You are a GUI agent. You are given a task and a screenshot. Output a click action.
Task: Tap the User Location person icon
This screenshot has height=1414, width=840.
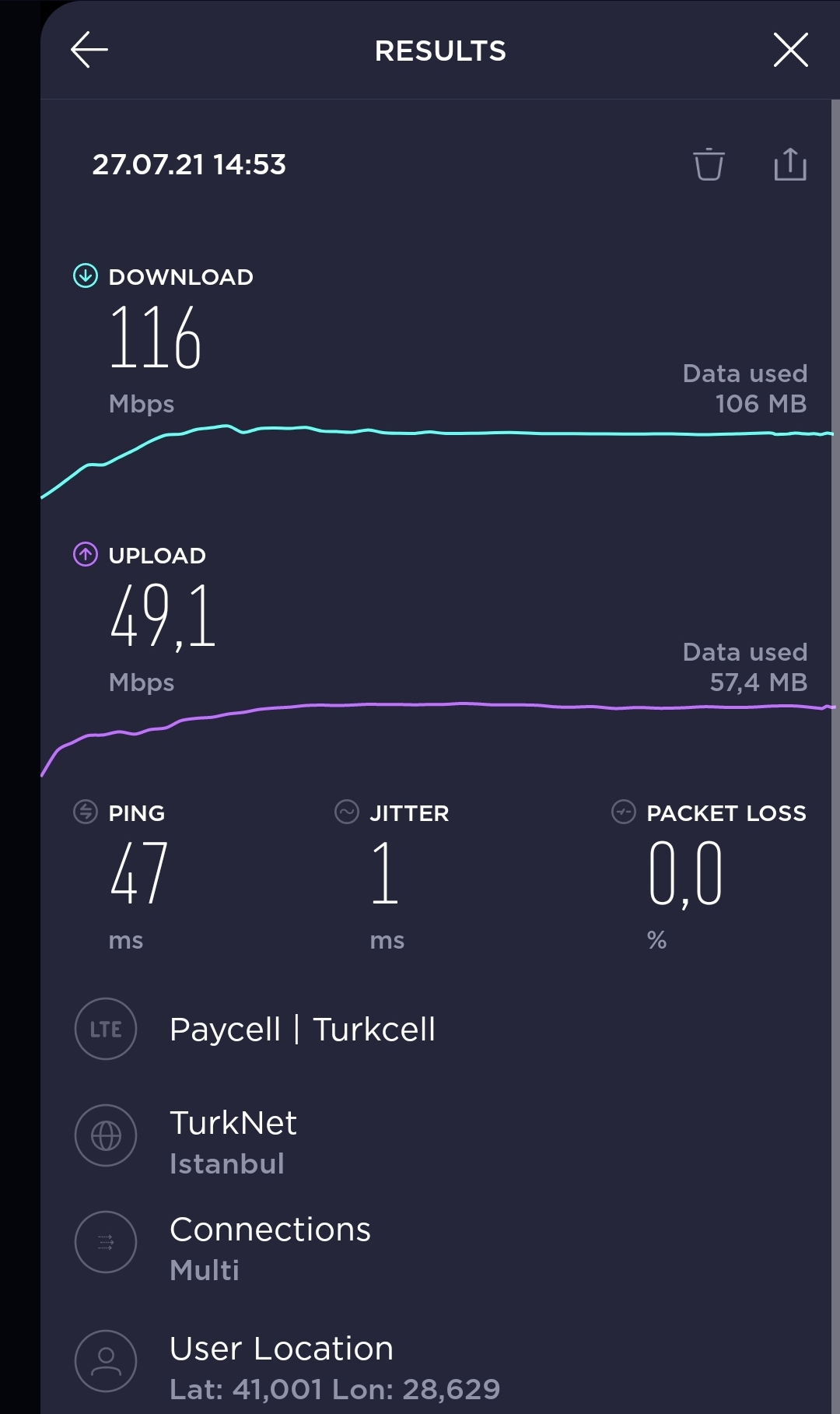(106, 1361)
